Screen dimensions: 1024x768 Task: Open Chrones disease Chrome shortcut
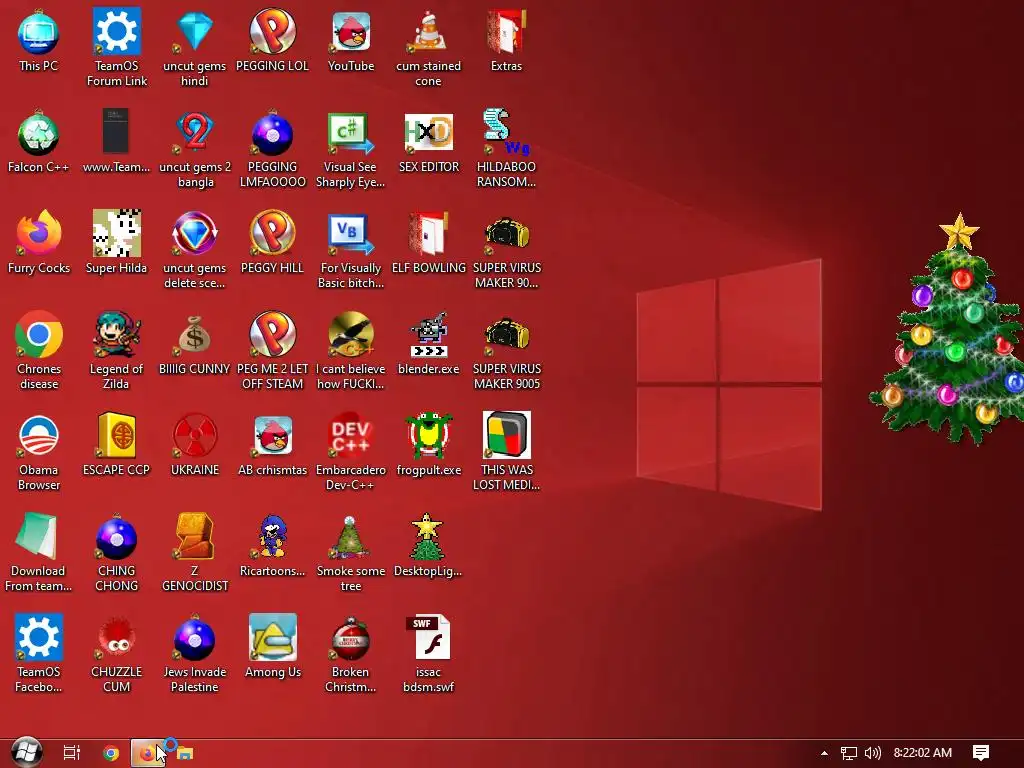coord(39,351)
